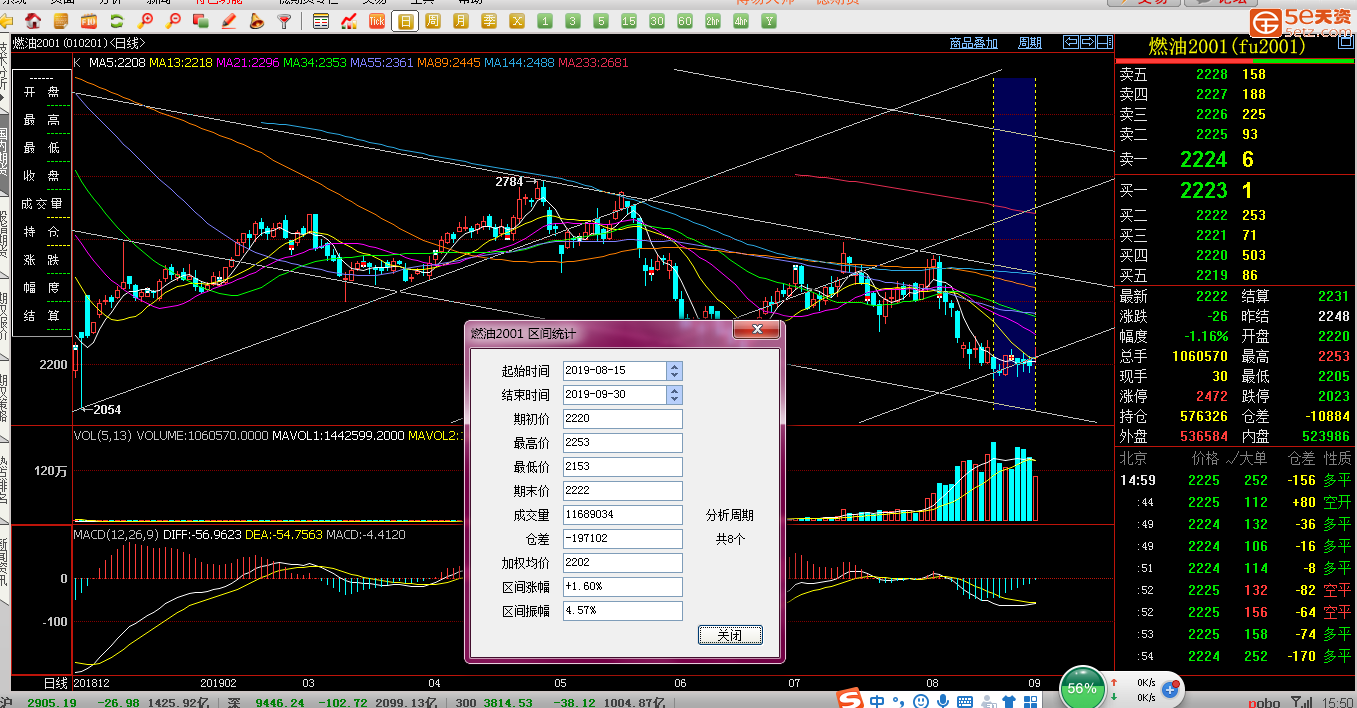
Task: Select the 30-minute period button
Action: coord(657,21)
